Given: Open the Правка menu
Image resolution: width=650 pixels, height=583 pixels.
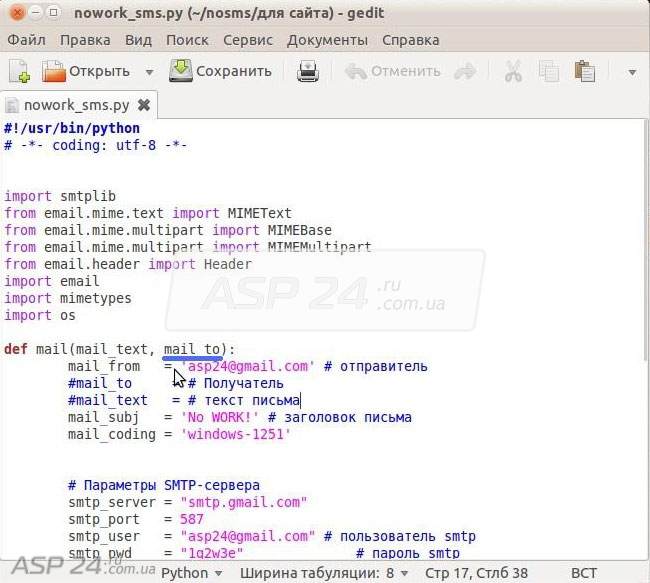Looking at the screenshot, I should pos(85,40).
